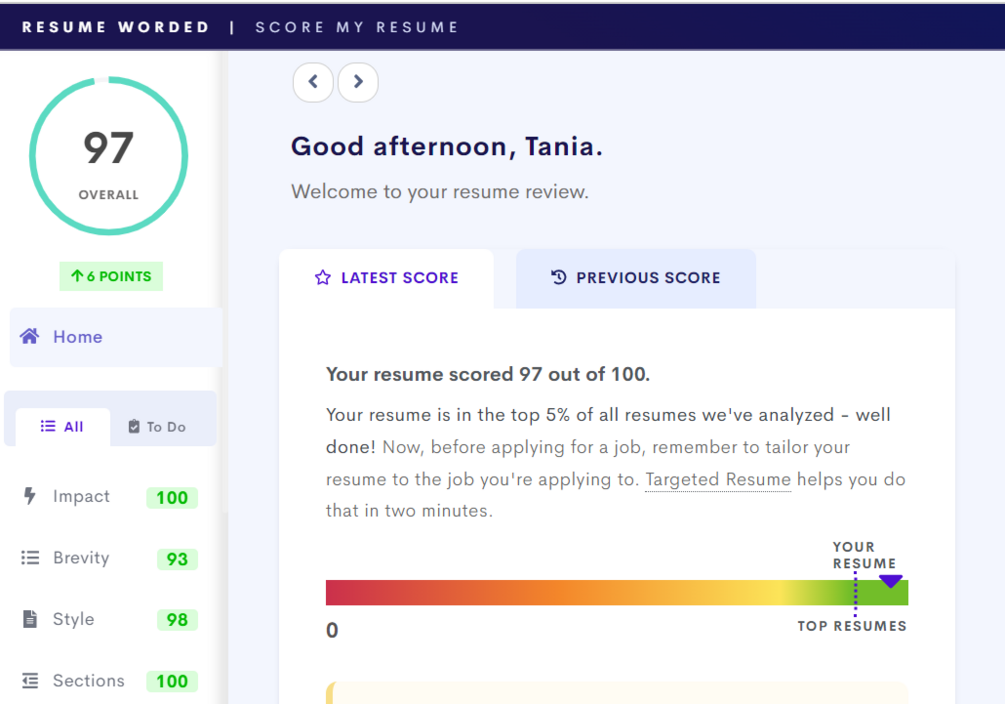
Task: Click the Brevity score badge 93
Action: (177, 559)
